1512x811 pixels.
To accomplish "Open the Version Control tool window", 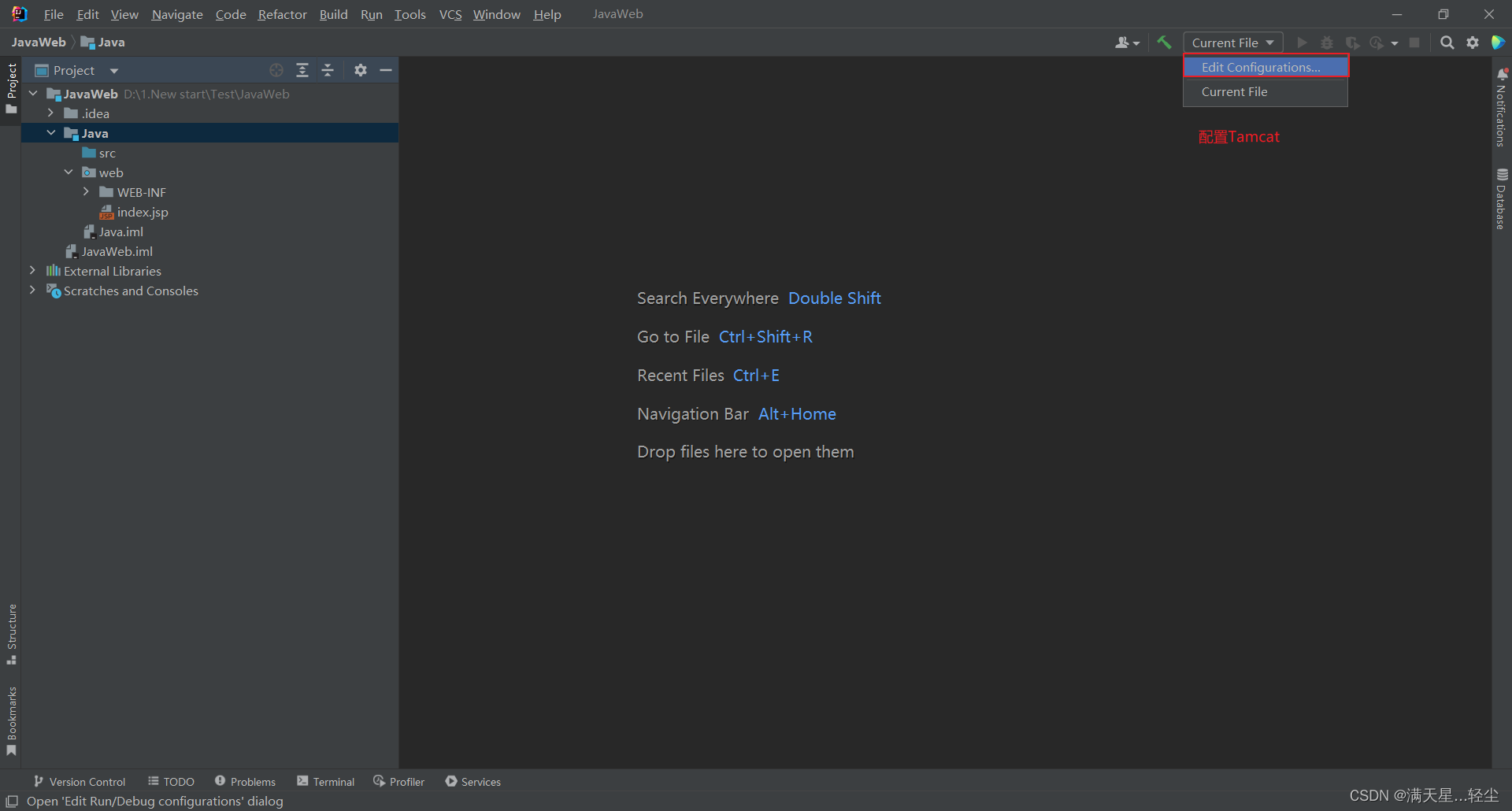I will 80,781.
